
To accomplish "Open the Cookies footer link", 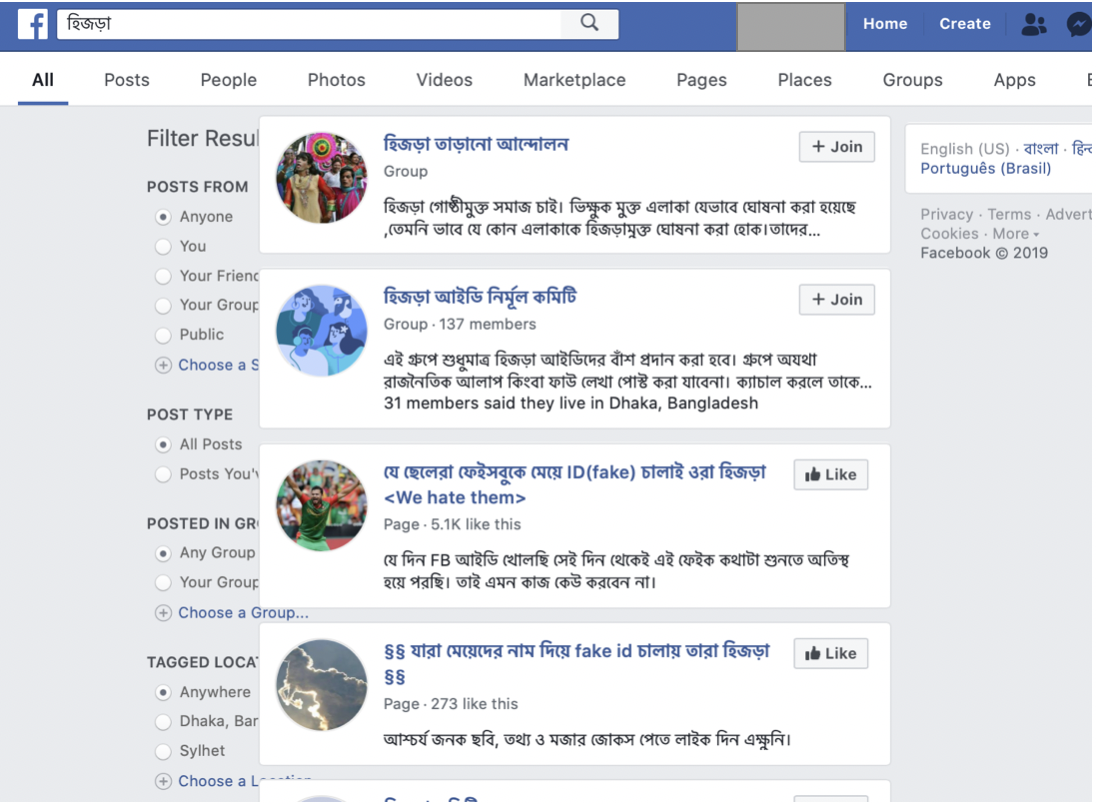I will pos(949,234).
